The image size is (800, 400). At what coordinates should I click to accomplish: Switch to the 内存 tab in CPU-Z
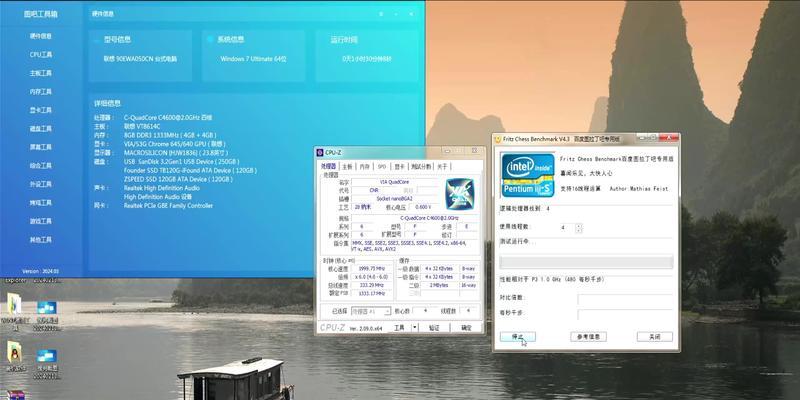point(364,166)
